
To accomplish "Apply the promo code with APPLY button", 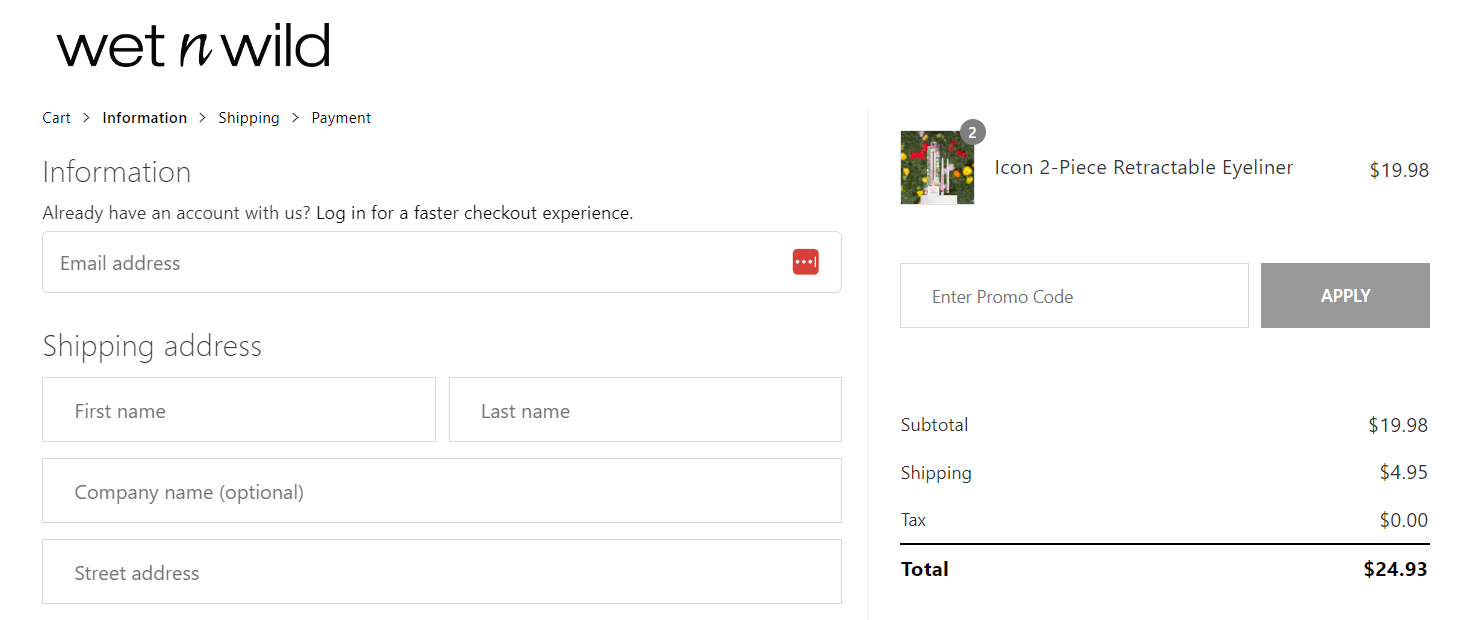I will 1345,296.
